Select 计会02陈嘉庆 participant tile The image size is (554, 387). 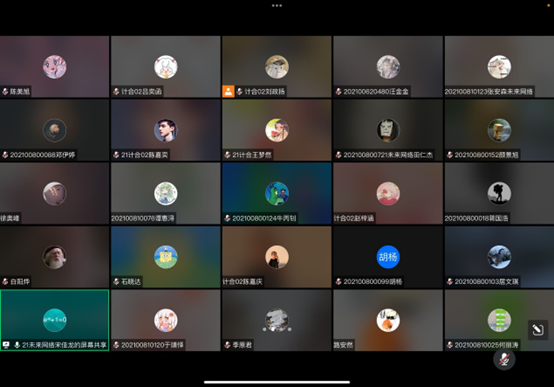(x=277, y=257)
